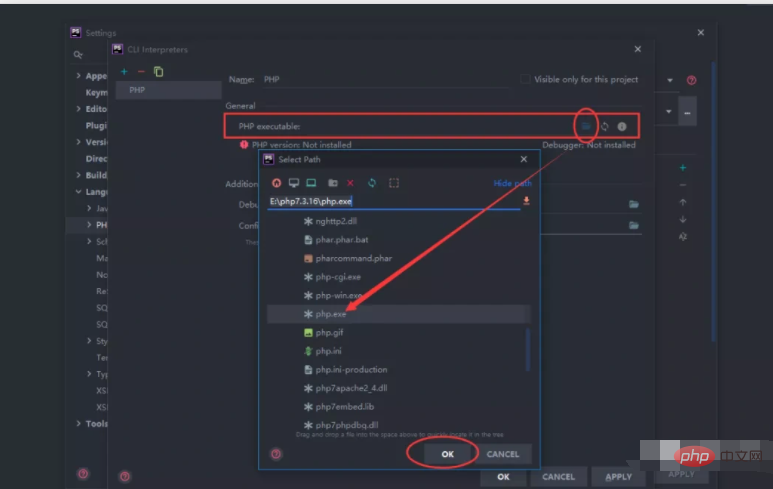Select PHP in the interpreters list
Image resolution: width=773 pixels, height=489 pixels.
click(x=169, y=90)
